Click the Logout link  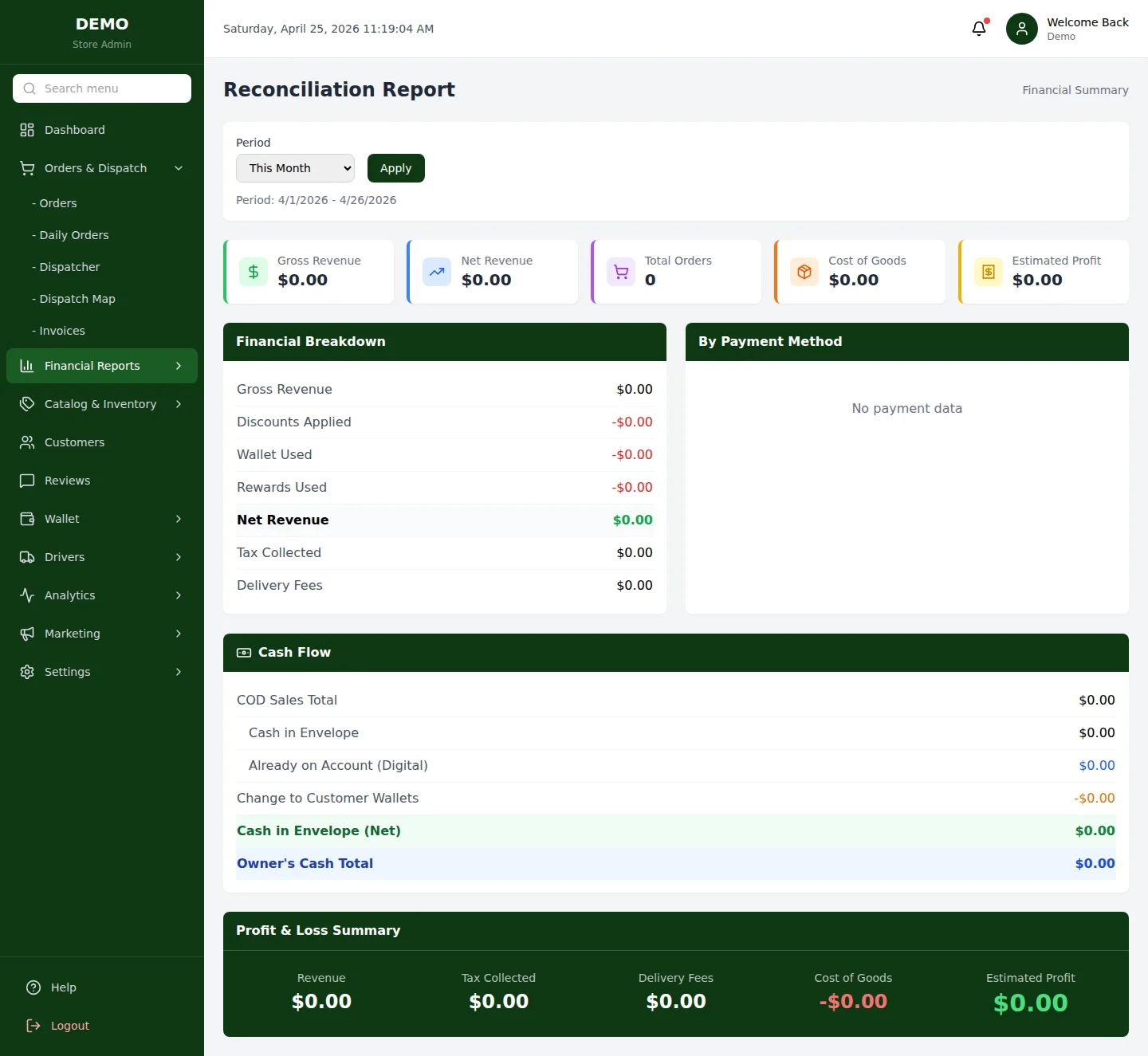point(69,1026)
